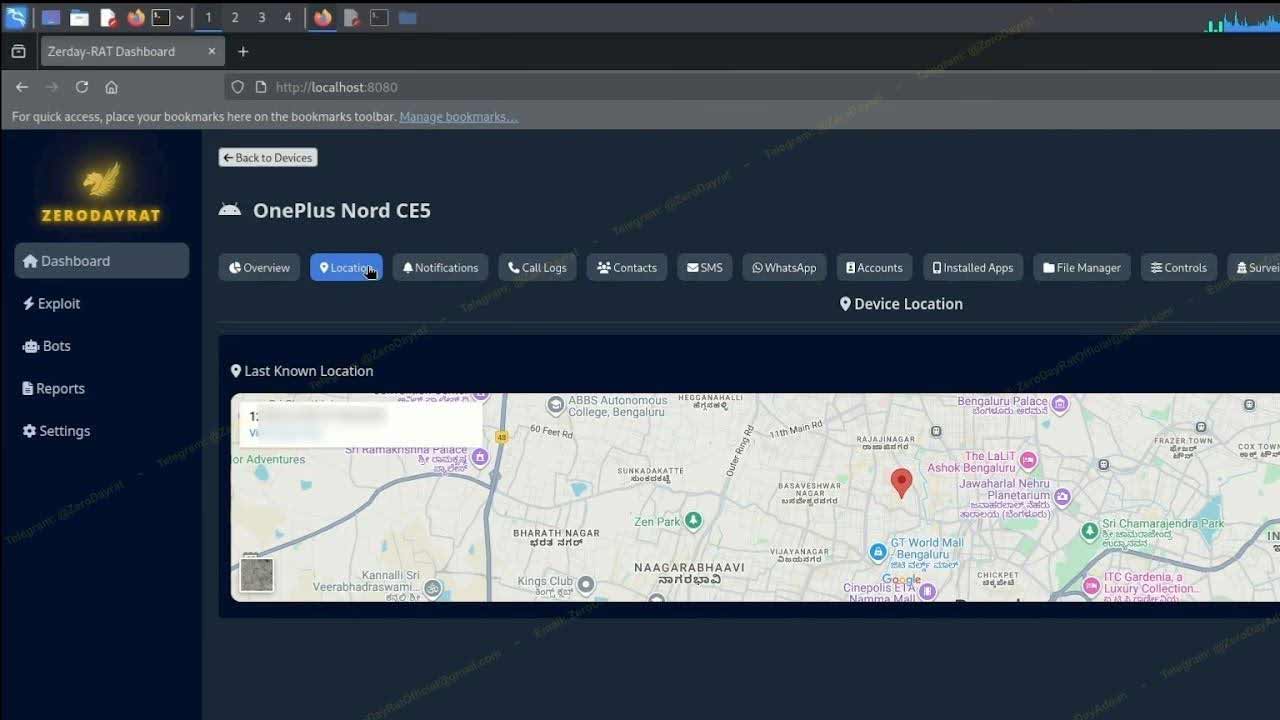Select the Zerday-RAT Dashboard browser tab

132,51
